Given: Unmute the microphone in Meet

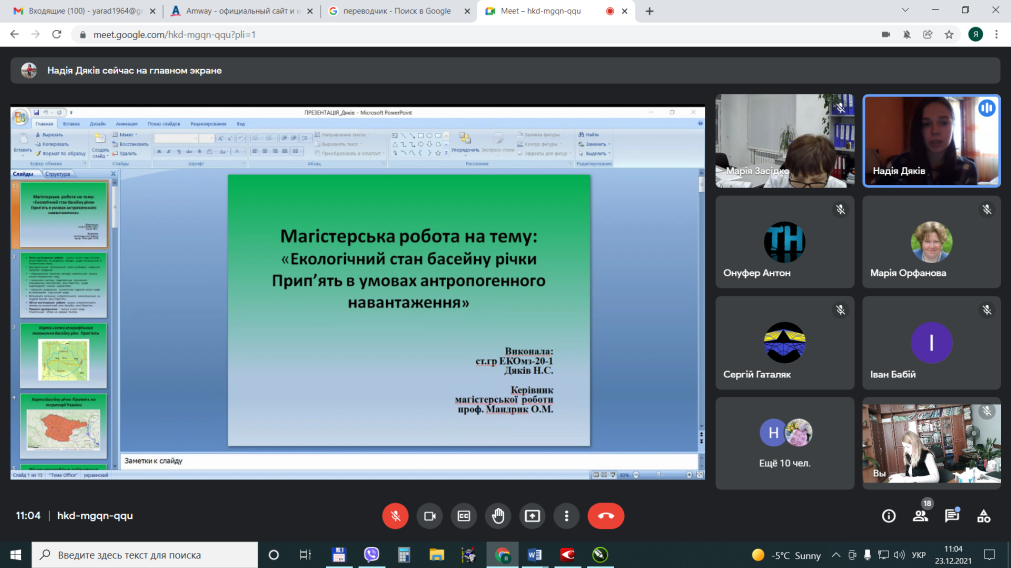Looking at the screenshot, I should 395,516.
